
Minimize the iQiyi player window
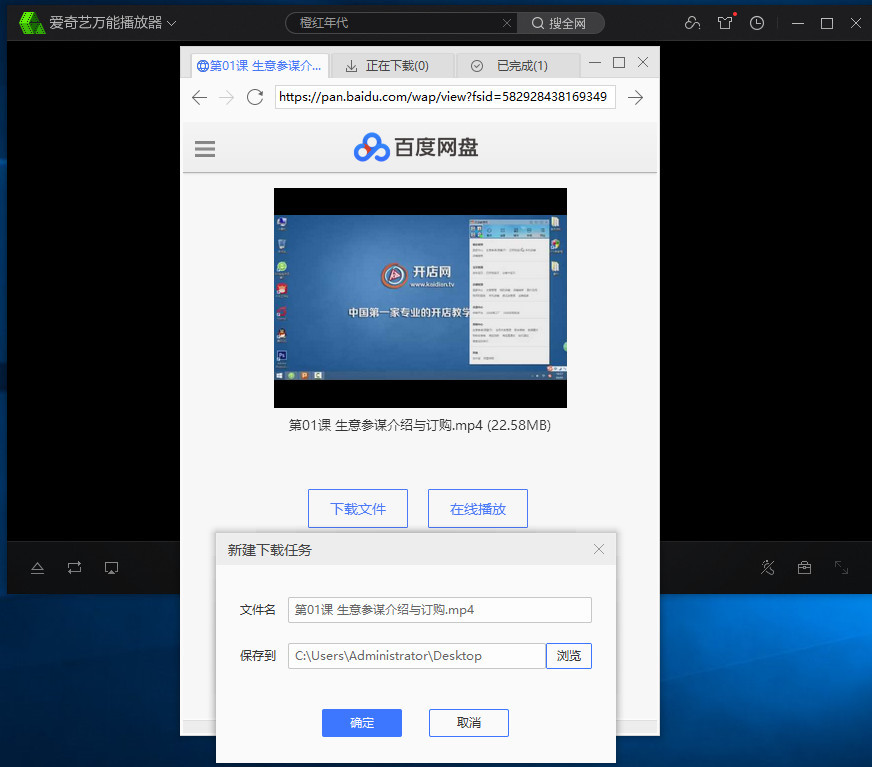tap(798, 23)
